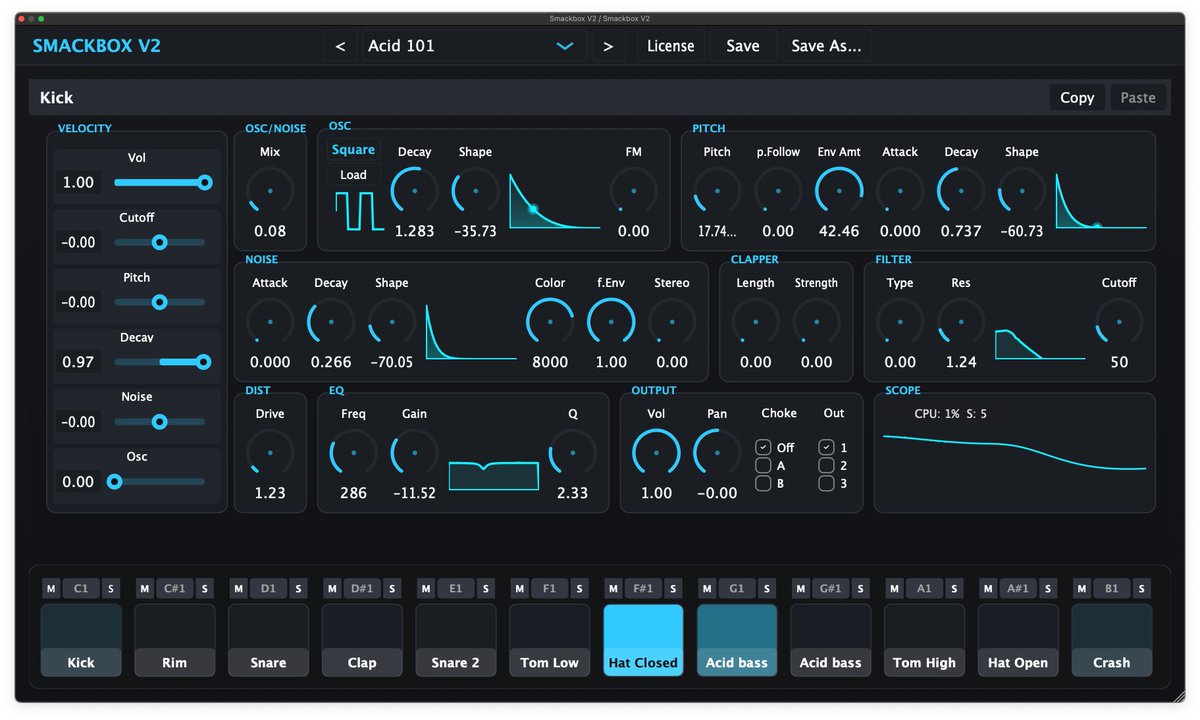Click the OSC FM knob

click(x=634, y=190)
